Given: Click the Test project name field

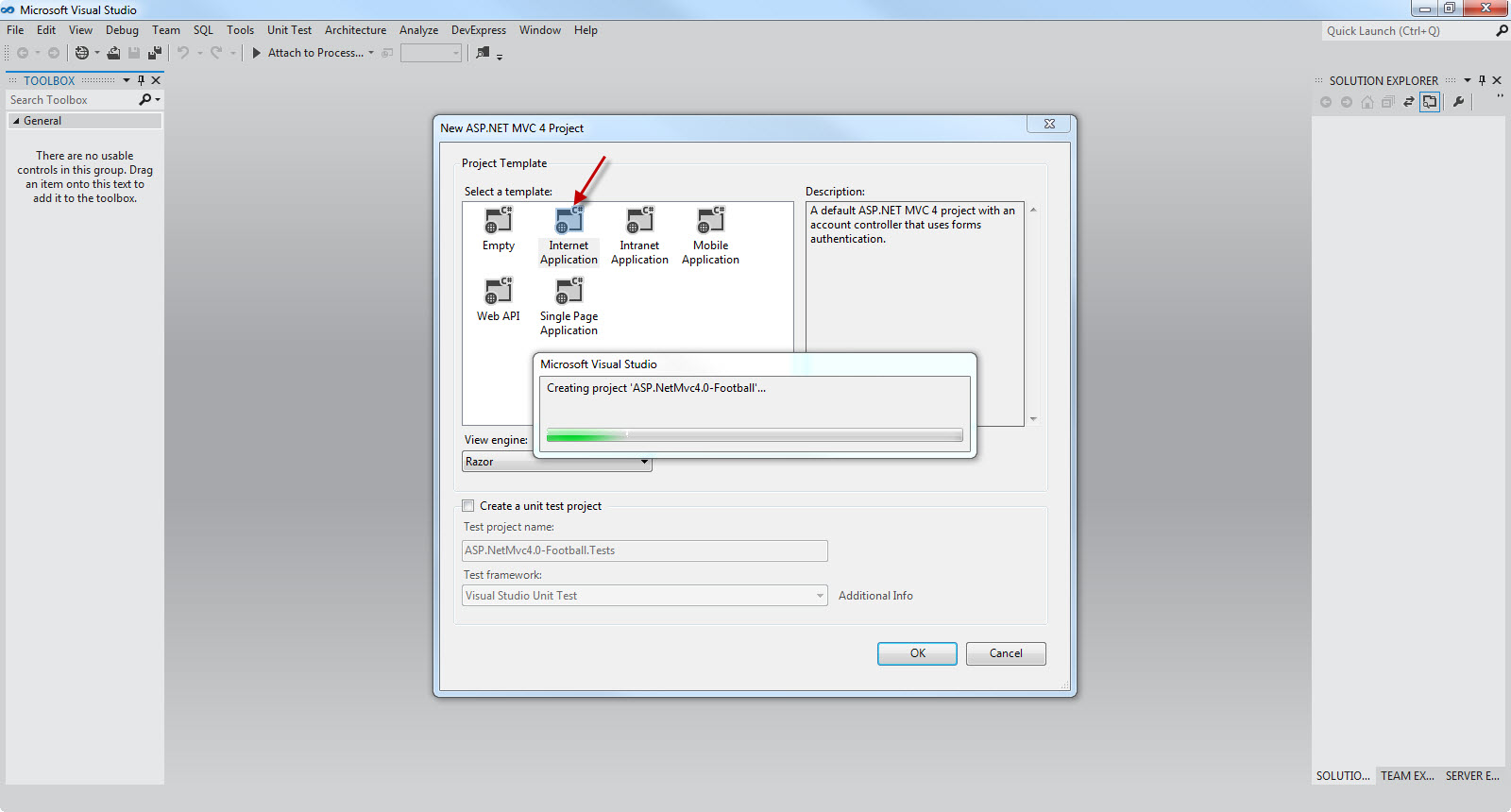Looking at the screenshot, I should (645, 550).
